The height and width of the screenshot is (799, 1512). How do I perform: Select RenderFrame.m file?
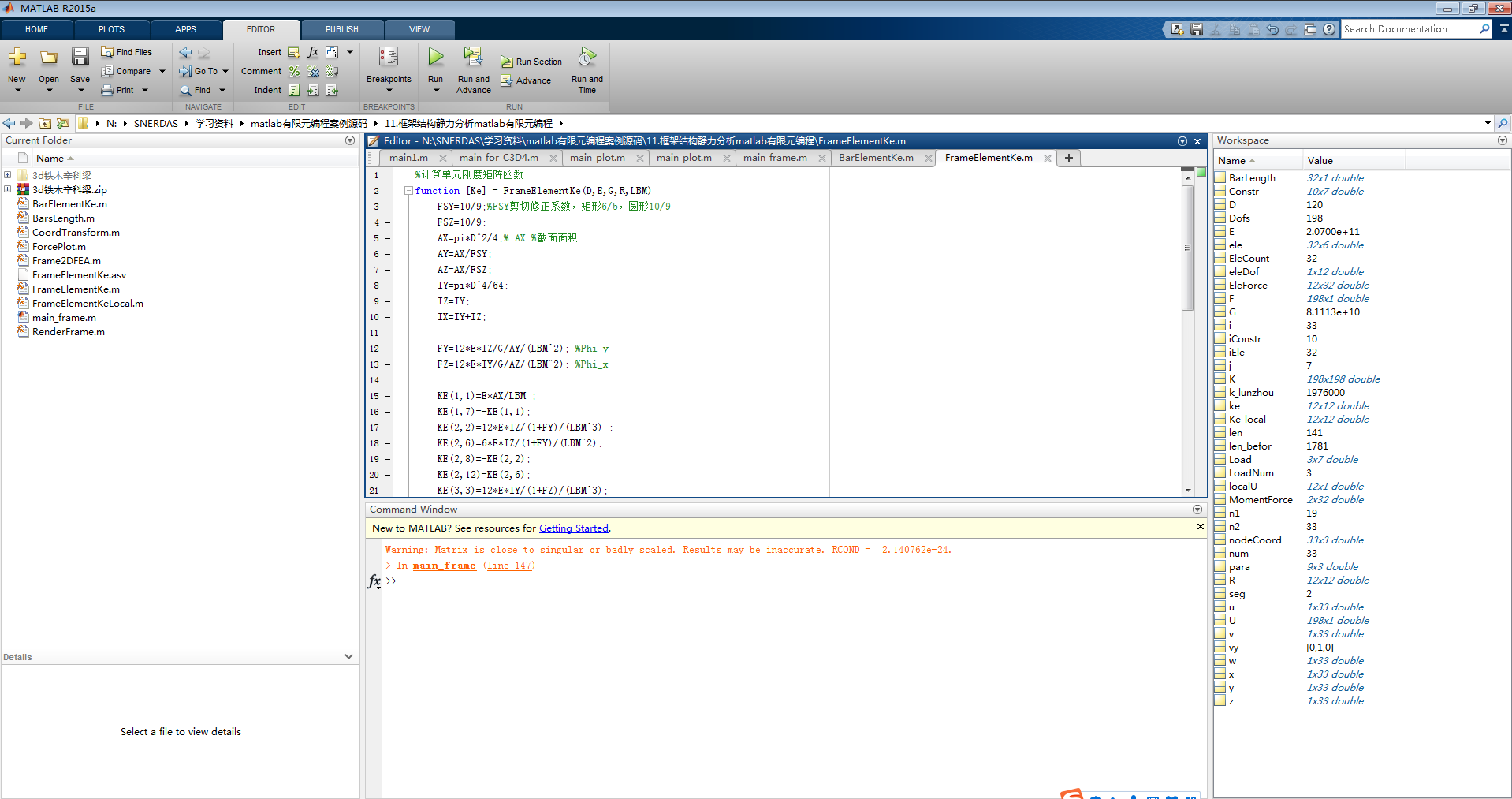pyautogui.click(x=68, y=331)
